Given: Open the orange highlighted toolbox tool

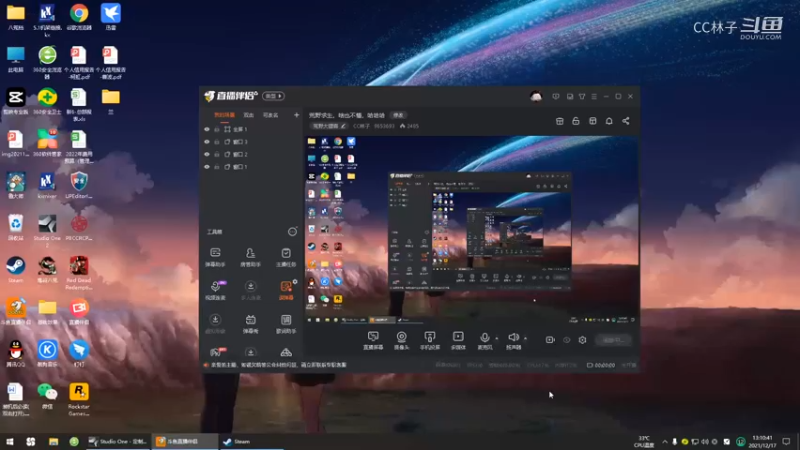Looking at the screenshot, I should 286,290.
